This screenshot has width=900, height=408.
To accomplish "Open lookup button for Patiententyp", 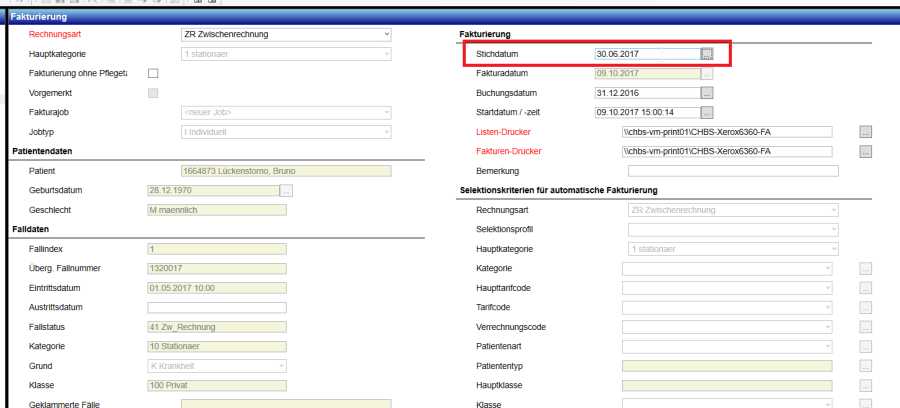I will click(866, 366).
